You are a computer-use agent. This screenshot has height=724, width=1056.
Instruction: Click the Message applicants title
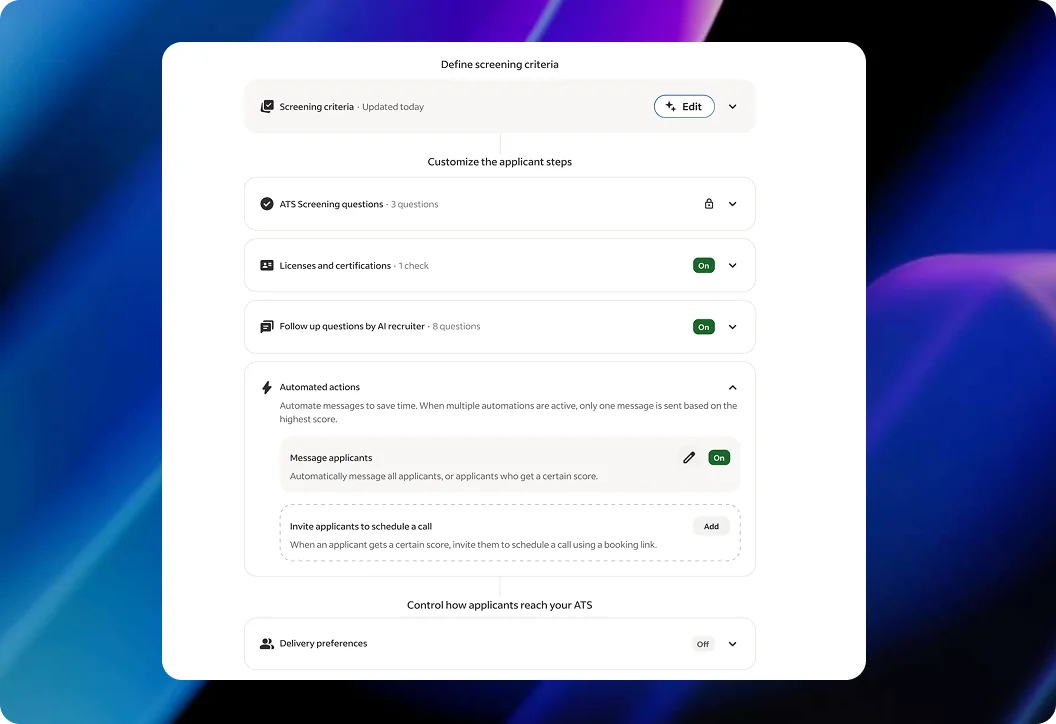pyautogui.click(x=331, y=457)
